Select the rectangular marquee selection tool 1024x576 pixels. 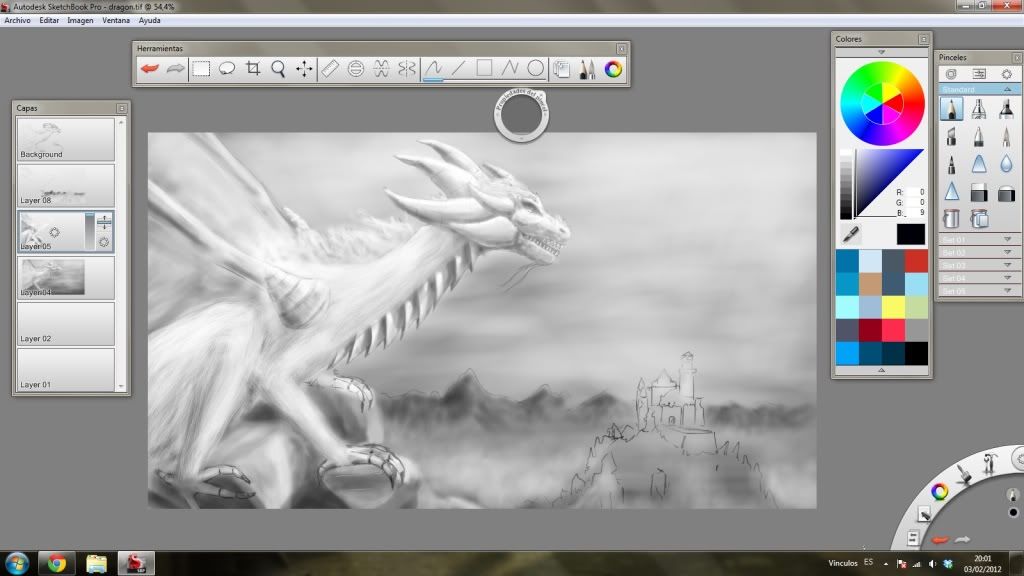pyautogui.click(x=201, y=69)
